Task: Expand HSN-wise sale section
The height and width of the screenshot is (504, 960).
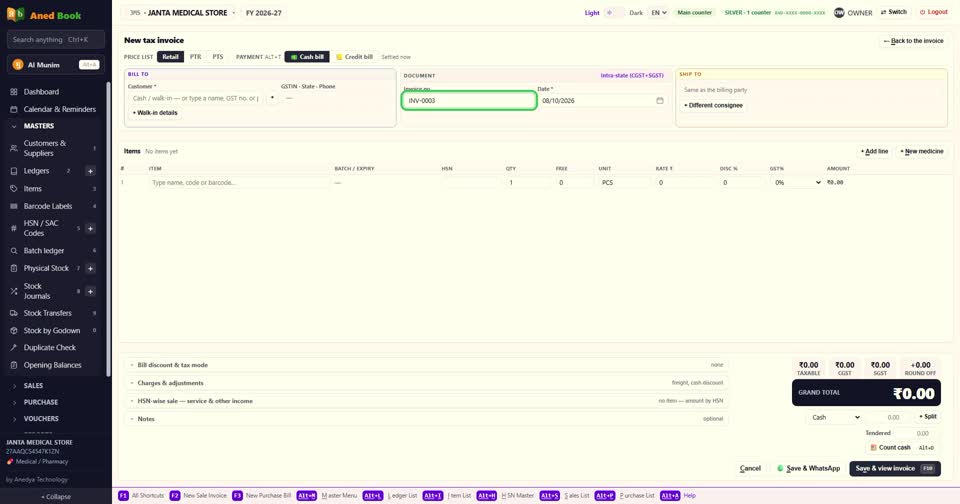Action: (426, 401)
